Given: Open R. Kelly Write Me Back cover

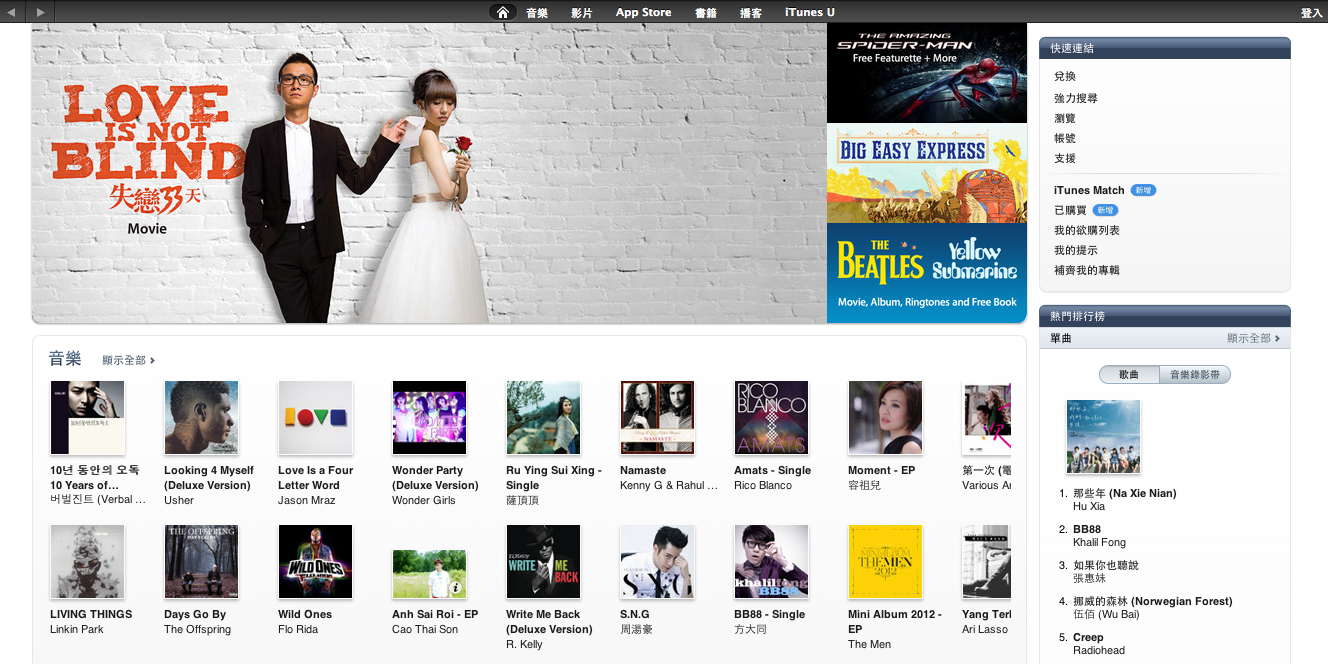Looking at the screenshot, I should (x=543, y=562).
